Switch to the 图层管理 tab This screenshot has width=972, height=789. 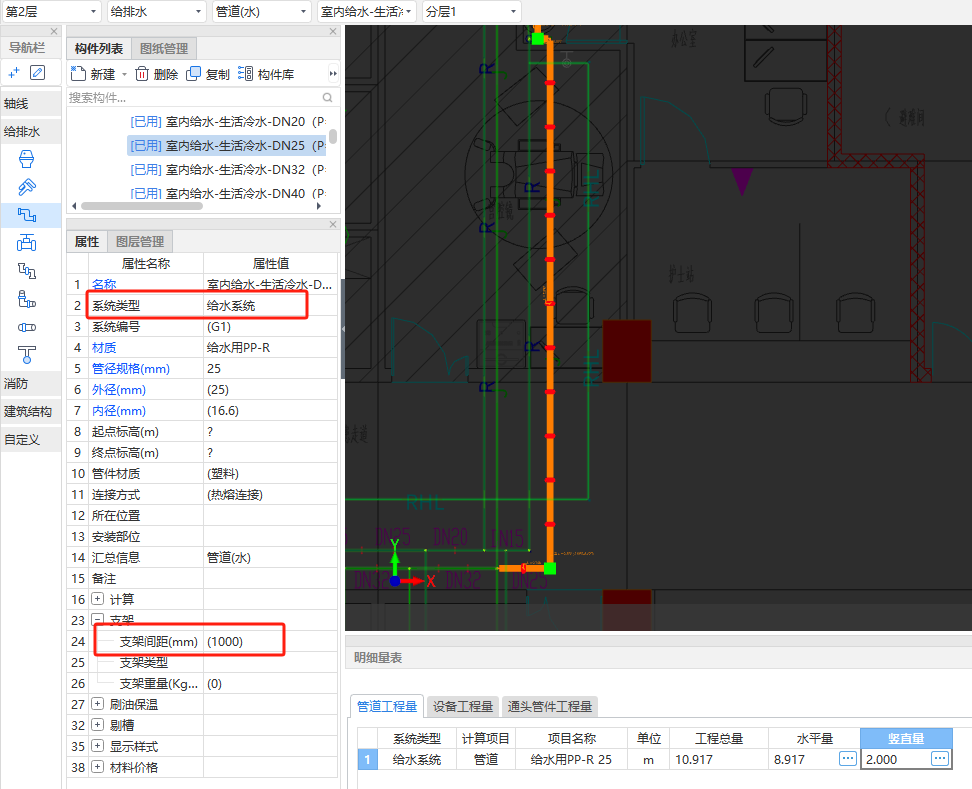(x=140, y=241)
